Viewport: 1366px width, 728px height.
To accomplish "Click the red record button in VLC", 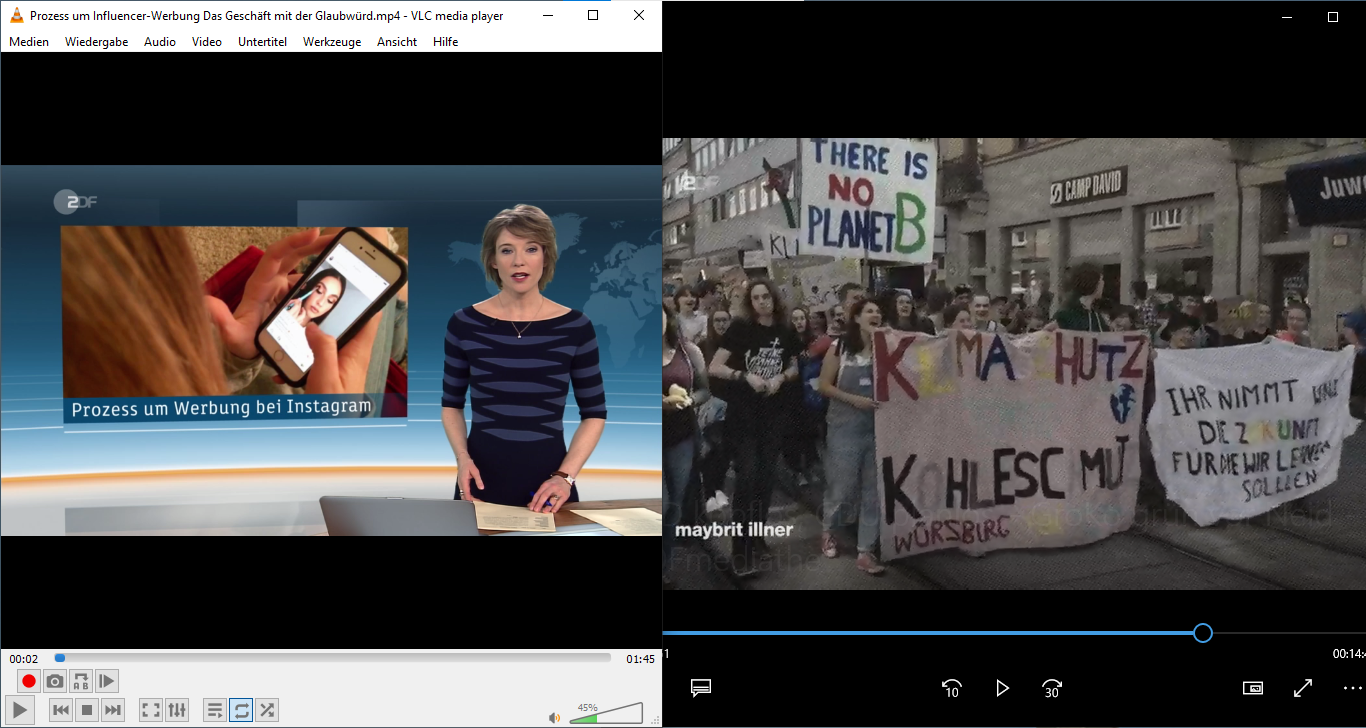I will 29,681.
